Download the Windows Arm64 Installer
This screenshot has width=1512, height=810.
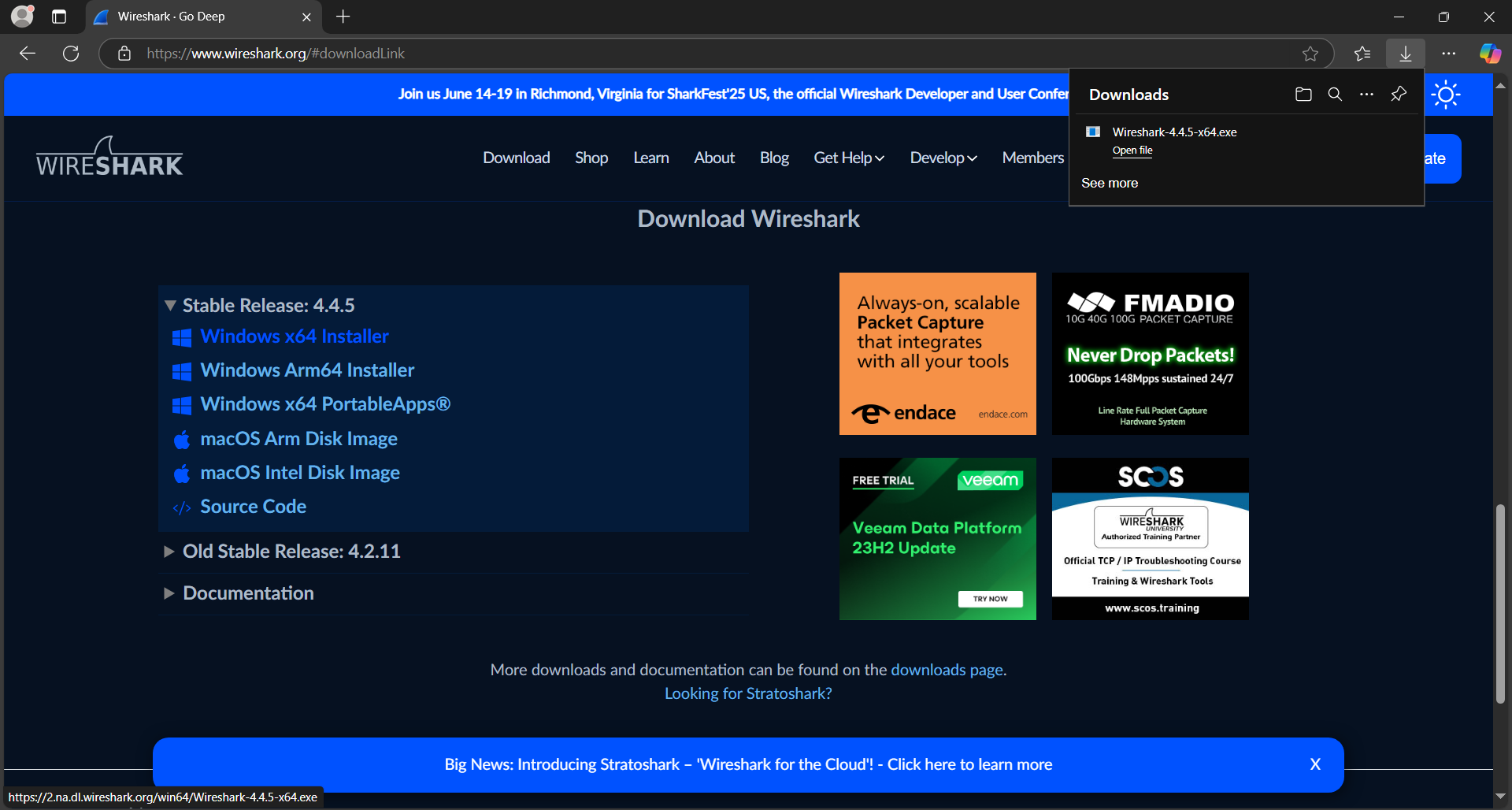click(x=307, y=370)
